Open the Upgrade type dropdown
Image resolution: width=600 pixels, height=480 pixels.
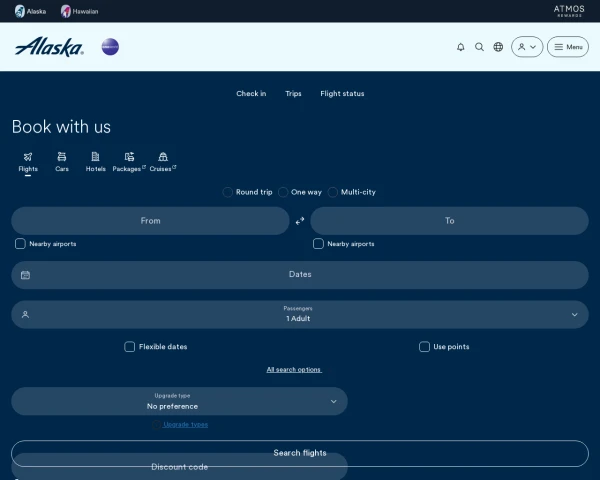pos(179,401)
